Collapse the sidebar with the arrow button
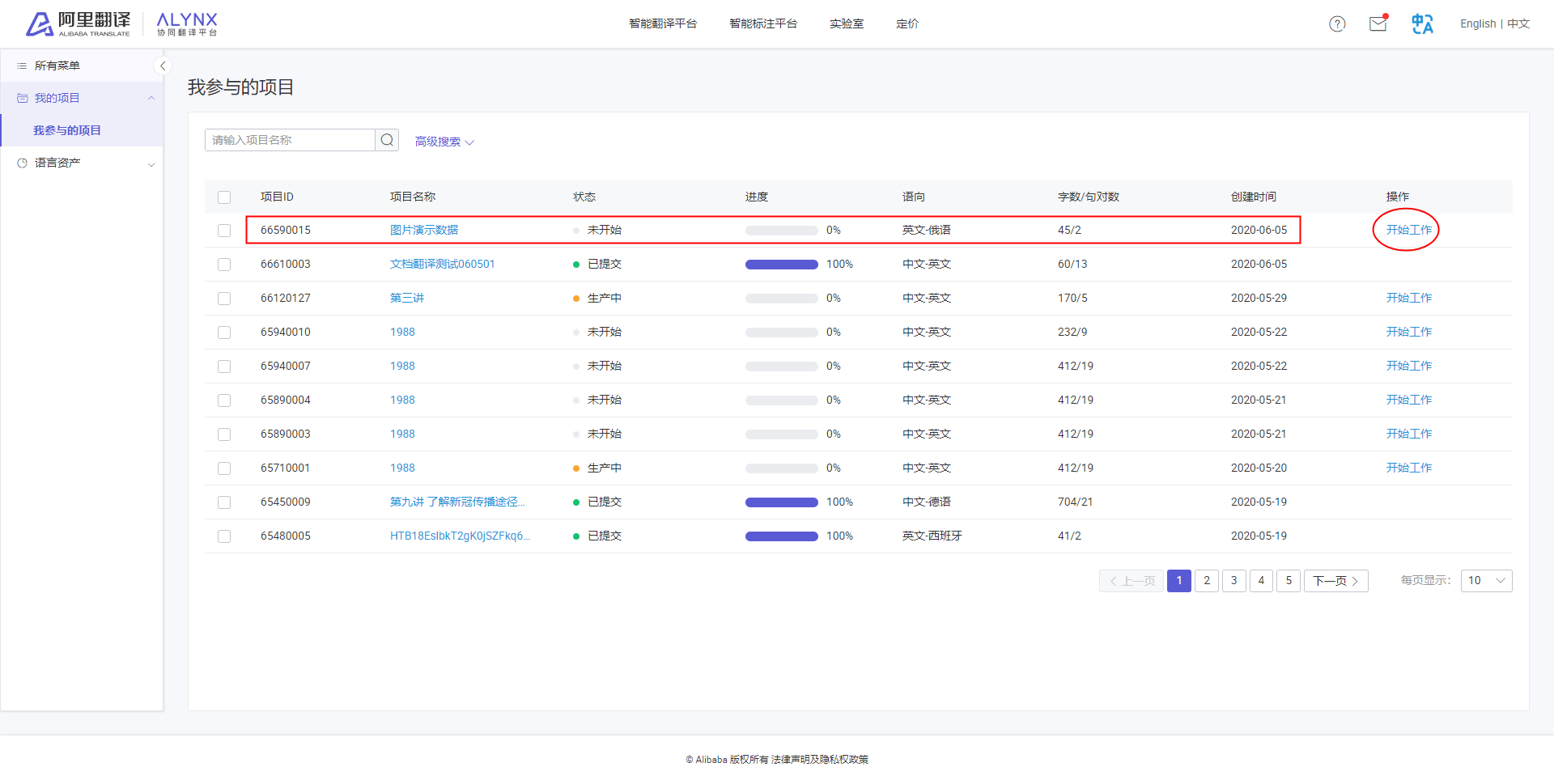Image resolution: width=1554 pixels, height=784 pixels. click(163, 66)
